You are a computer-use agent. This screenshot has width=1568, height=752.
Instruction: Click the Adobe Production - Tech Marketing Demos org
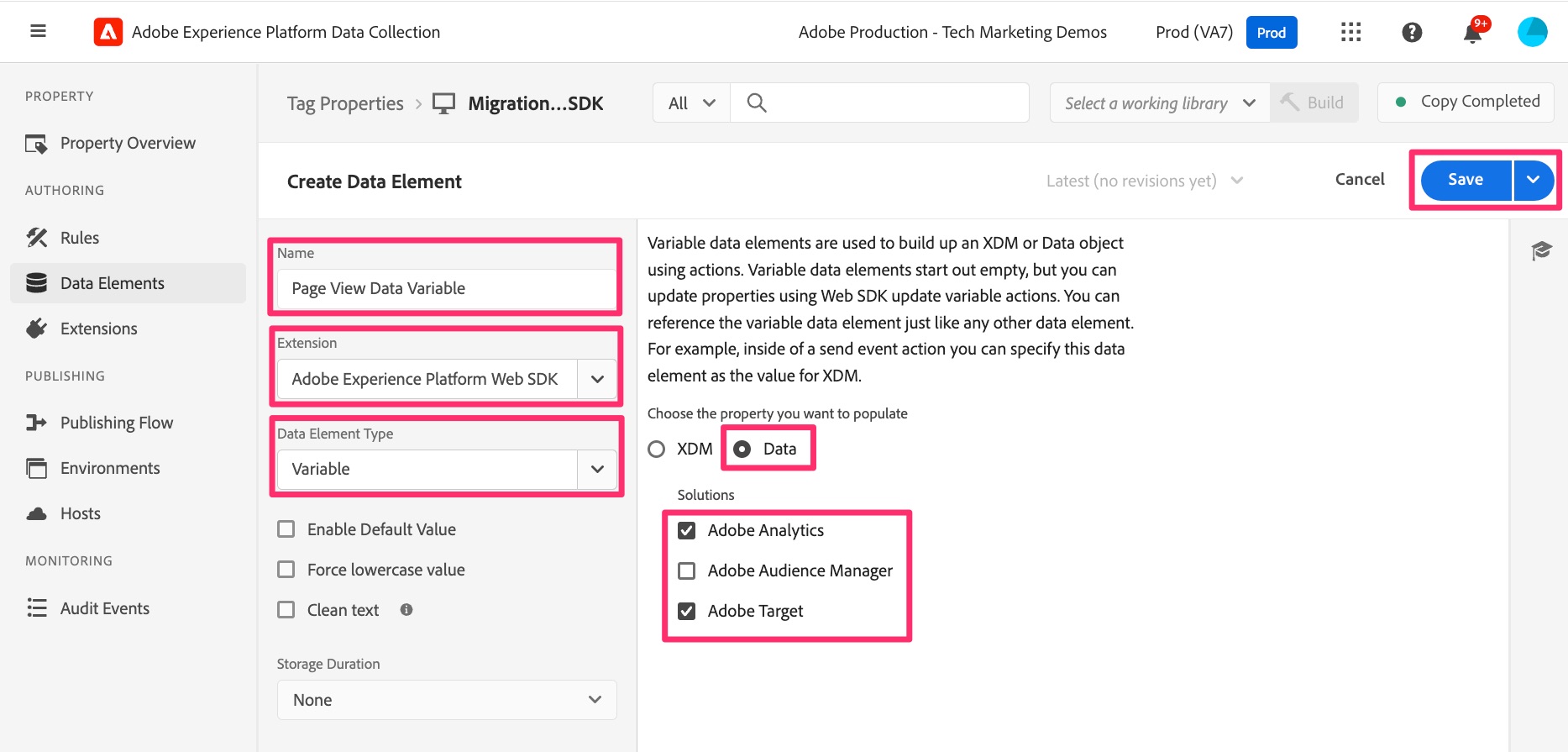tap(952, 33)
